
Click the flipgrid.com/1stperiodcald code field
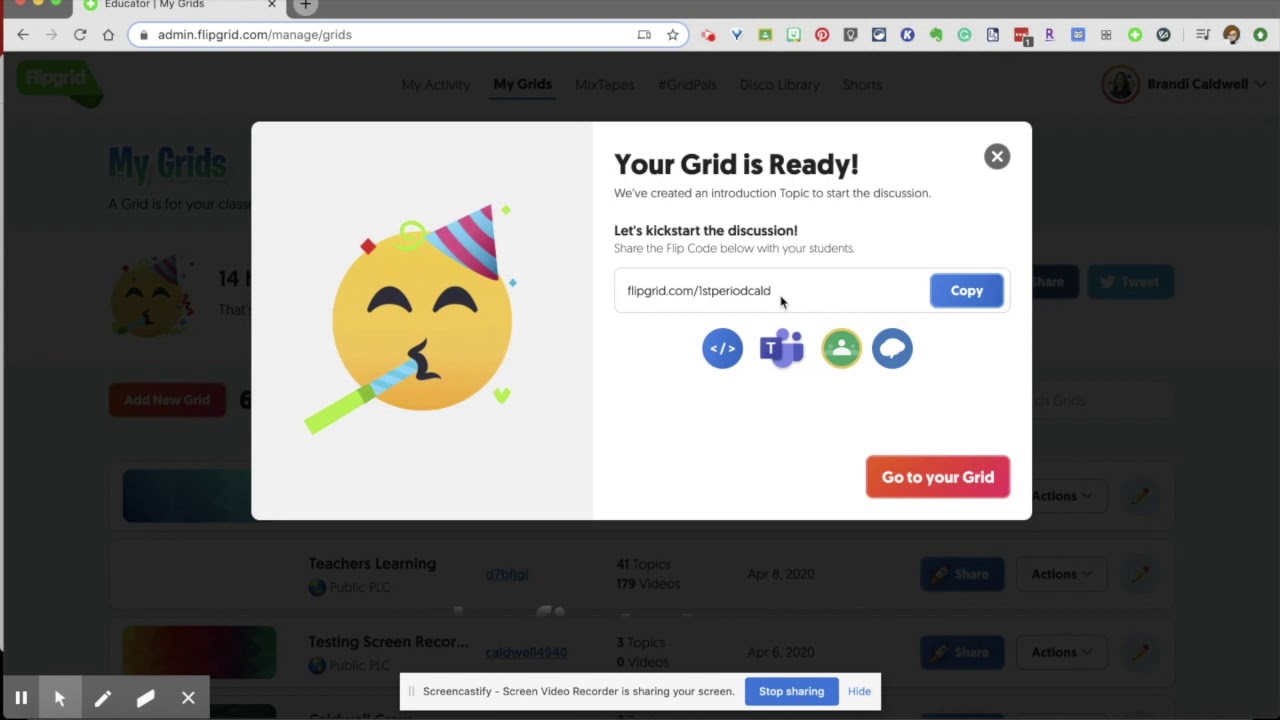[x=771, y=290]
